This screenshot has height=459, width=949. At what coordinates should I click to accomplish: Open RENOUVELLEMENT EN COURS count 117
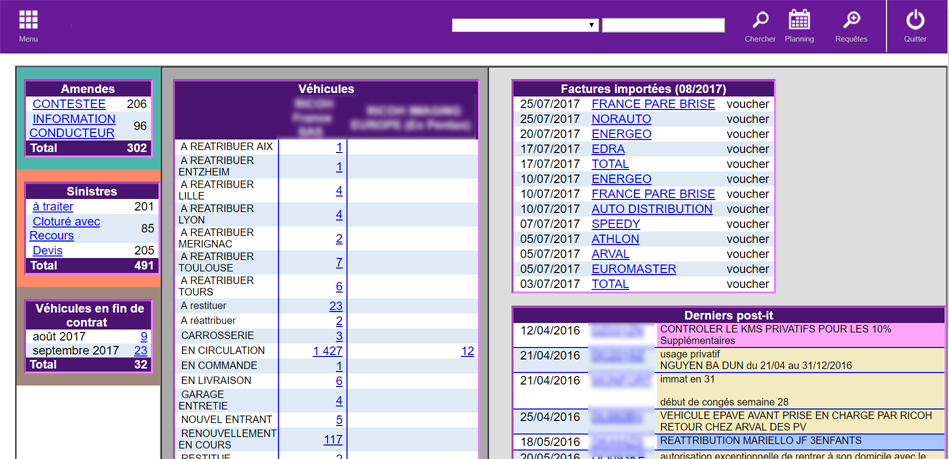(333, 440)
